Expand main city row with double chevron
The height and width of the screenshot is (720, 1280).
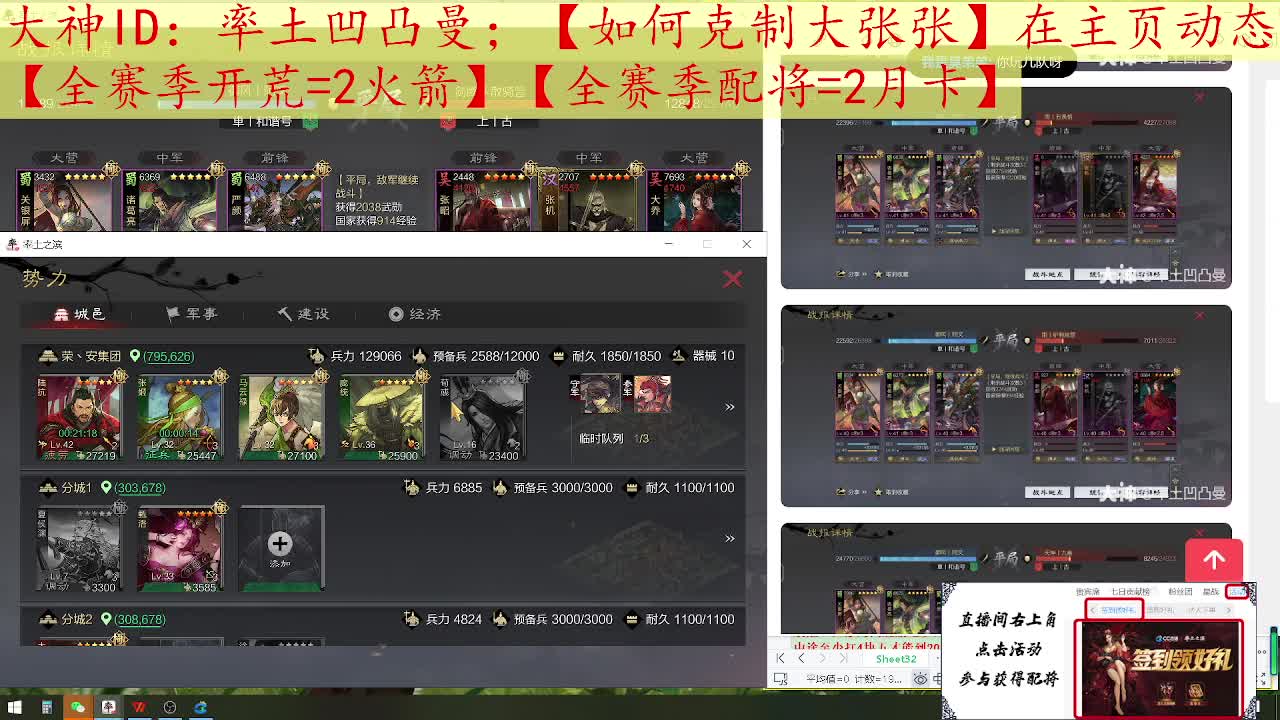click(730, 407)
